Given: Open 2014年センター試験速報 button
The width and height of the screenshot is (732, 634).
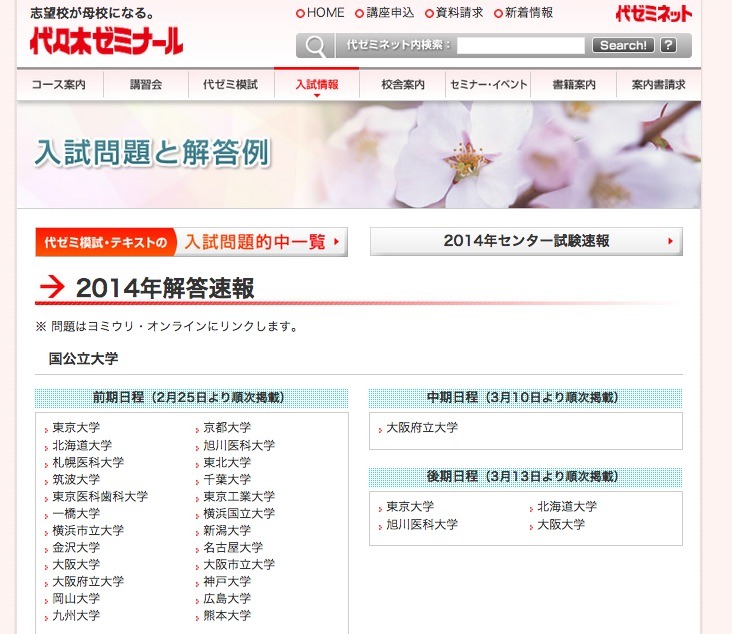Looking at the screenshot, I should (x=526, y=241).
